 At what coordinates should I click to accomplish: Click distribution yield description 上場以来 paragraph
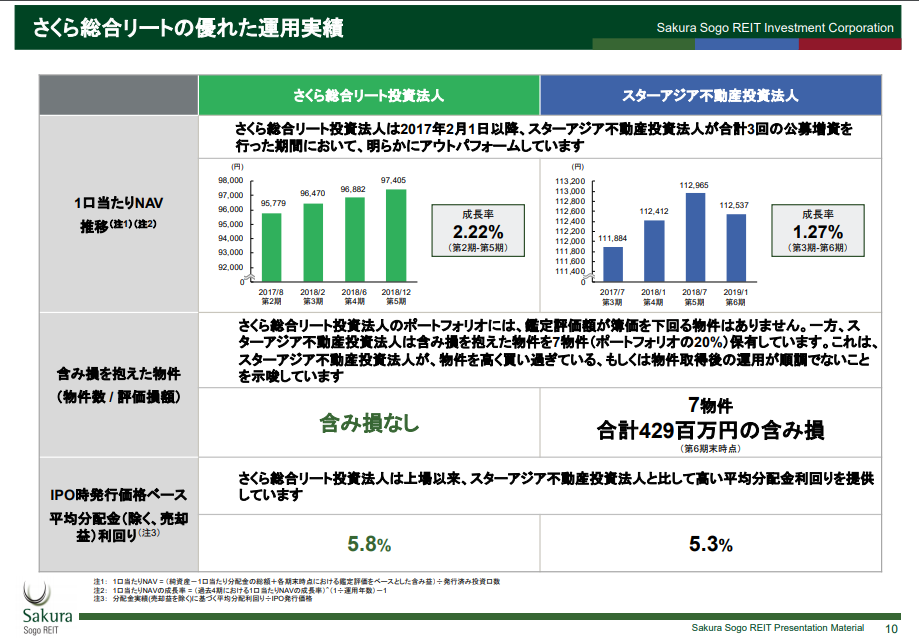[x=556, y=486]
